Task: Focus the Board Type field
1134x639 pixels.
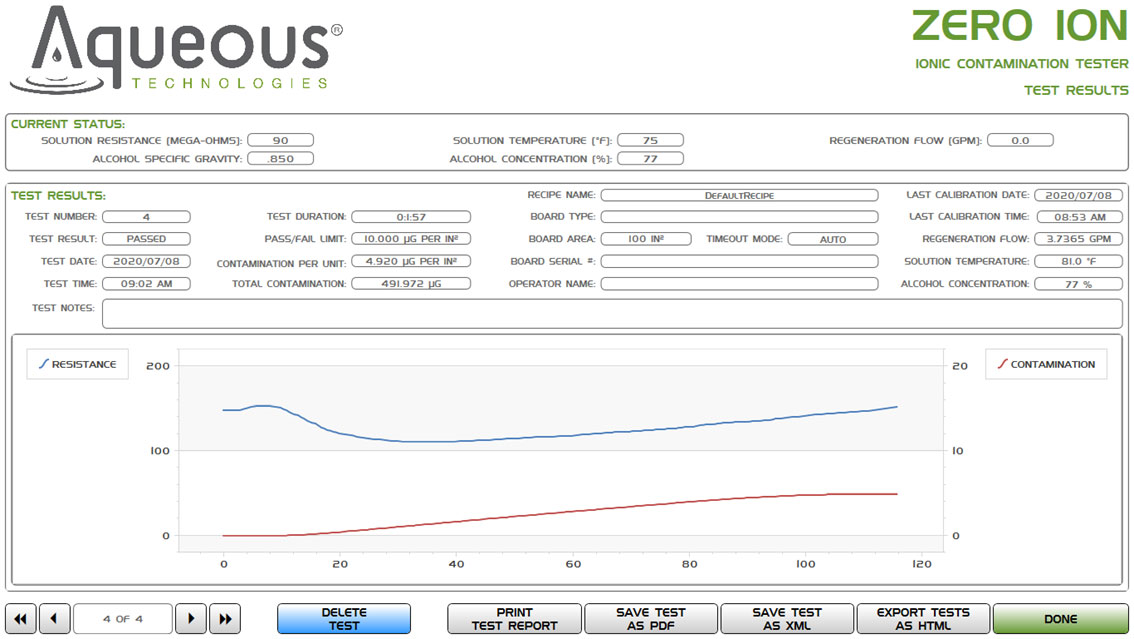Action: (739, 217)
